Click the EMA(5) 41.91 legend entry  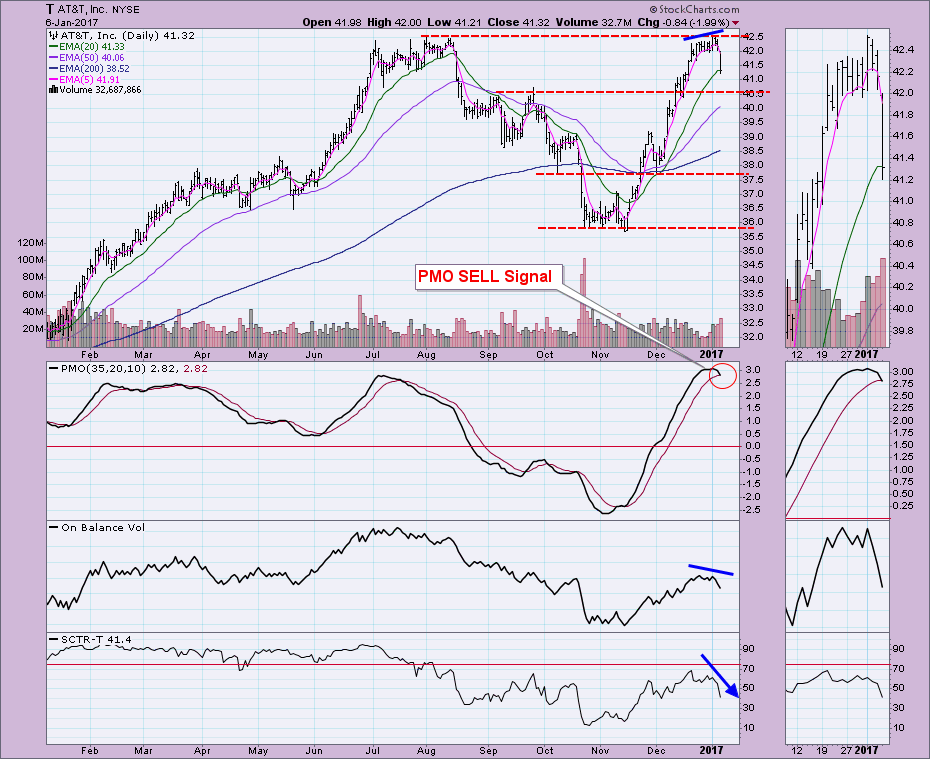pyautogui.click(x=84, y=79)
